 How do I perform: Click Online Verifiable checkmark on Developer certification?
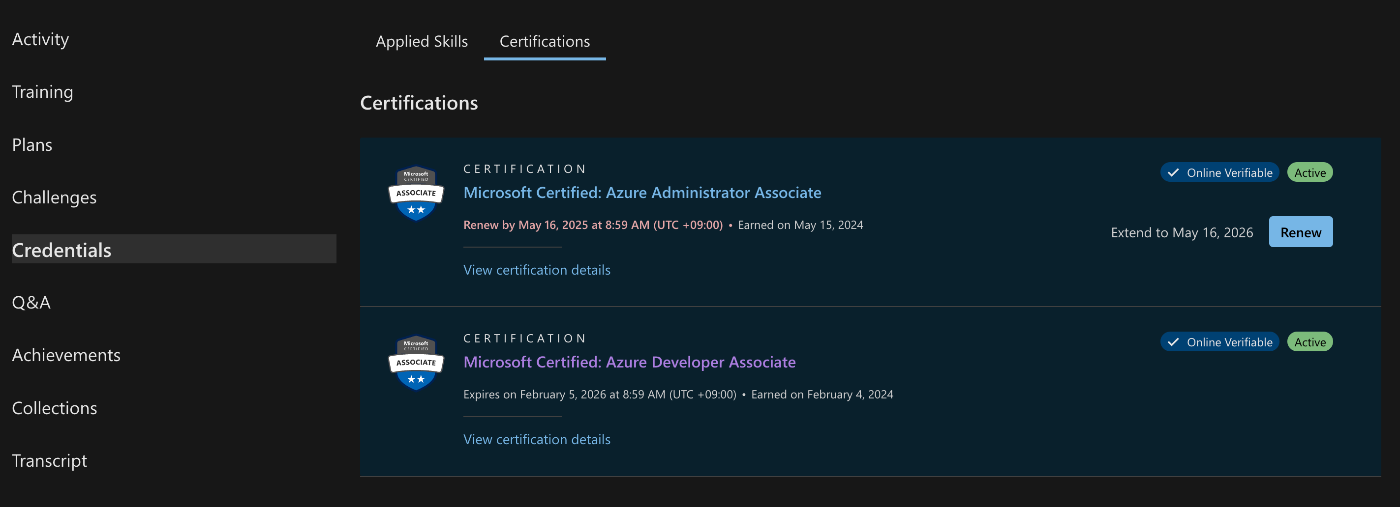[1172, 342]
